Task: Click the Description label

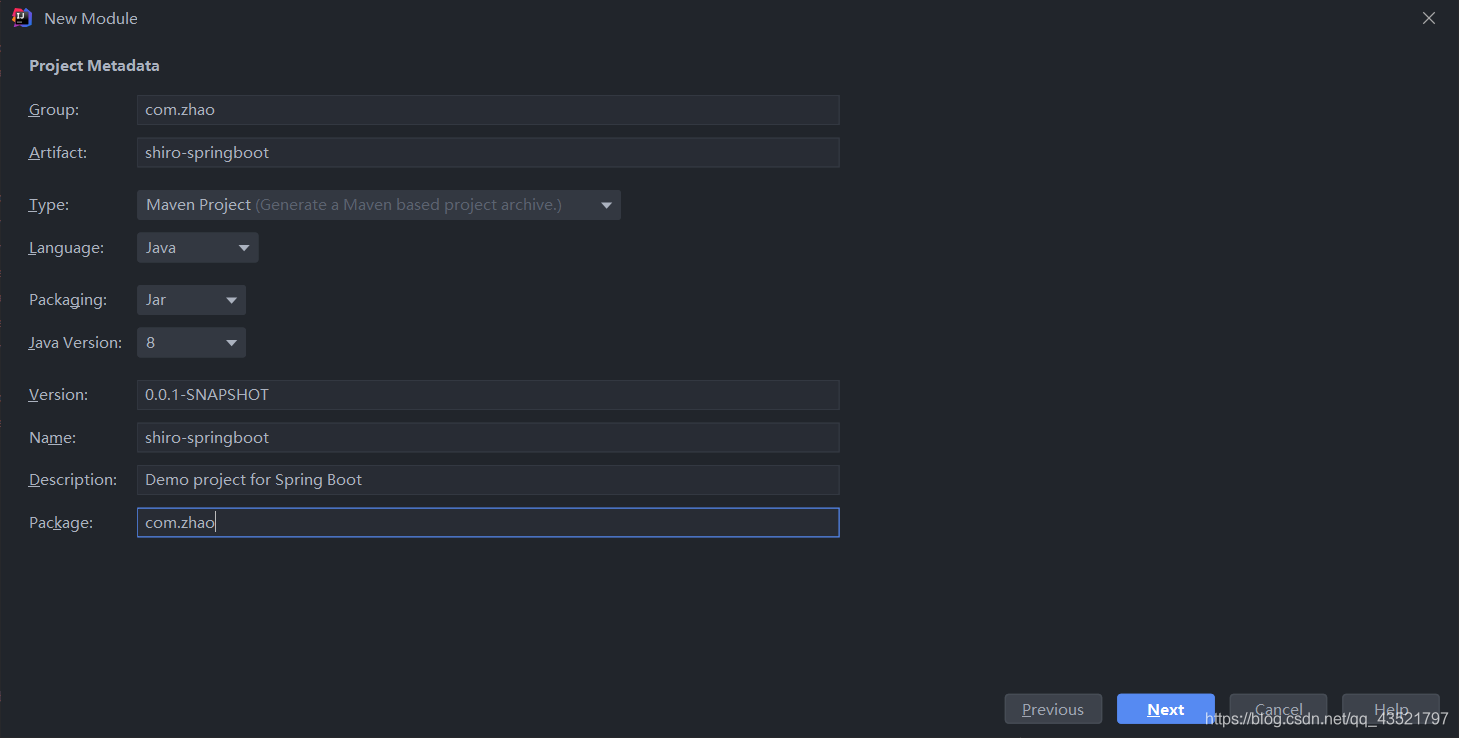Action: pos(73,480)
